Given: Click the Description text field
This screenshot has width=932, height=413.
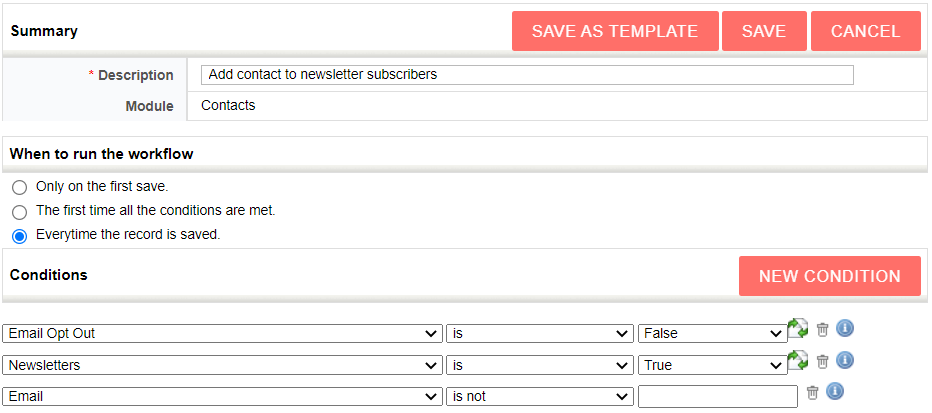Looking at the screenshot, I should [527, 75].
